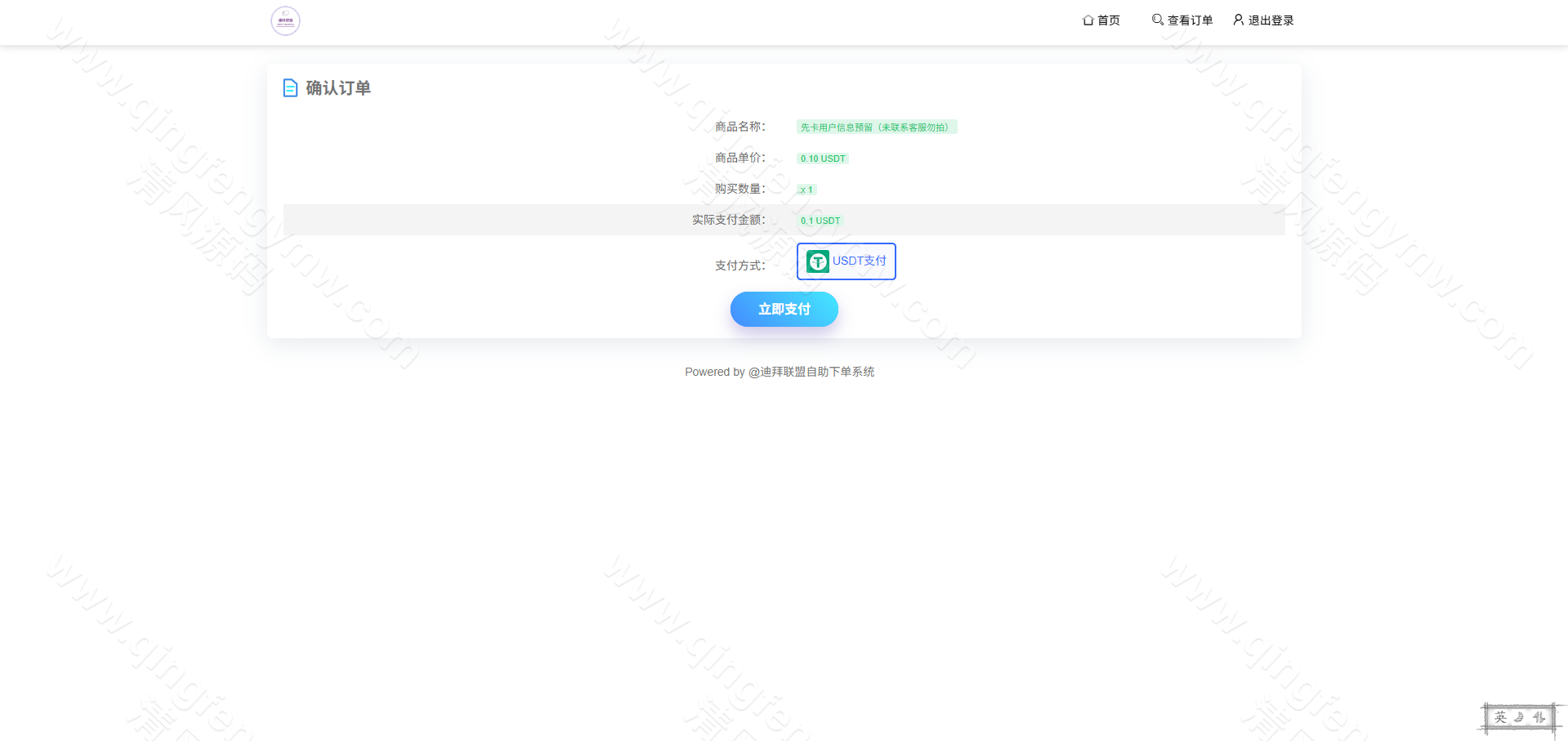Click the house icon beside 首页
Screen dimensions: 1568x741
[x=1088, y=20]
